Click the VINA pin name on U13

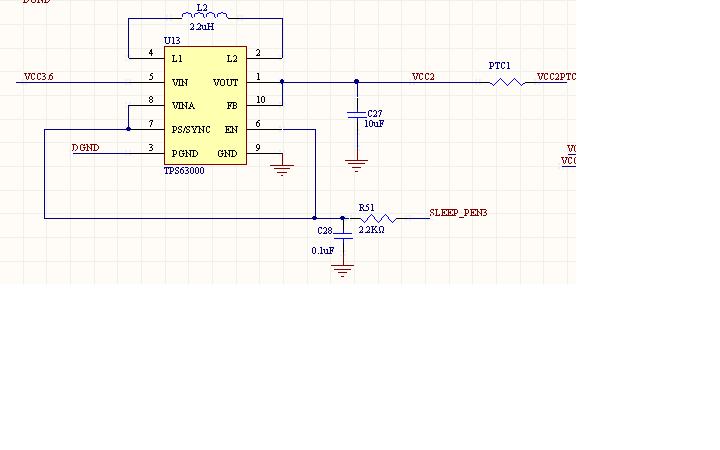(183, 106)
